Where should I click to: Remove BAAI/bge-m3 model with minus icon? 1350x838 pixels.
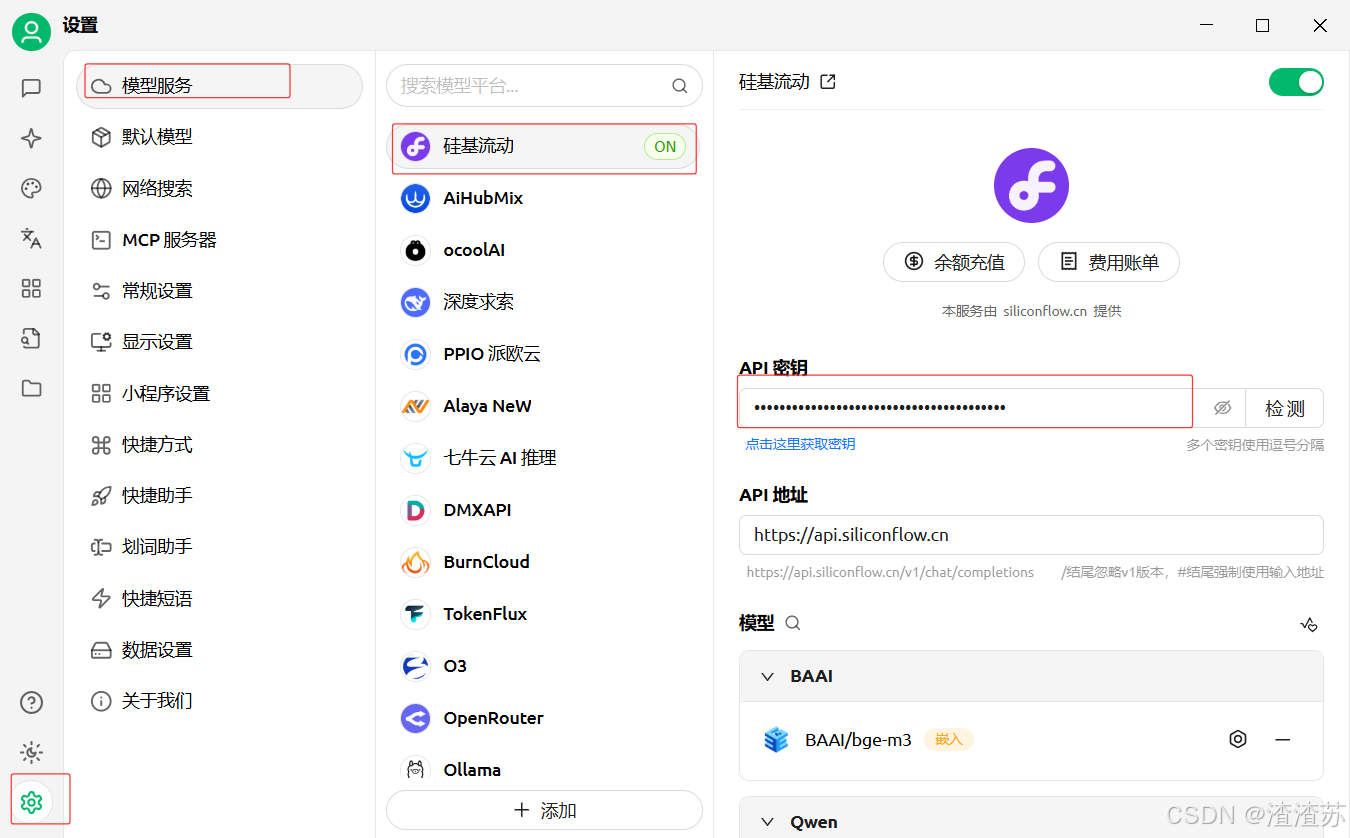point(1283,740)
